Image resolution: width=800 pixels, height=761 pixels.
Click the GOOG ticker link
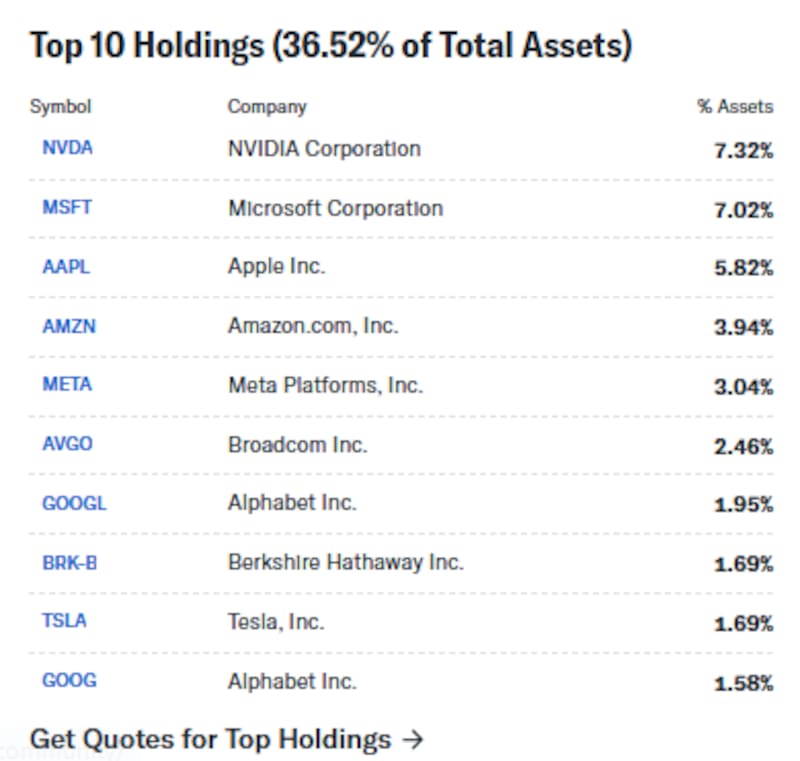(x=69, y=681)
